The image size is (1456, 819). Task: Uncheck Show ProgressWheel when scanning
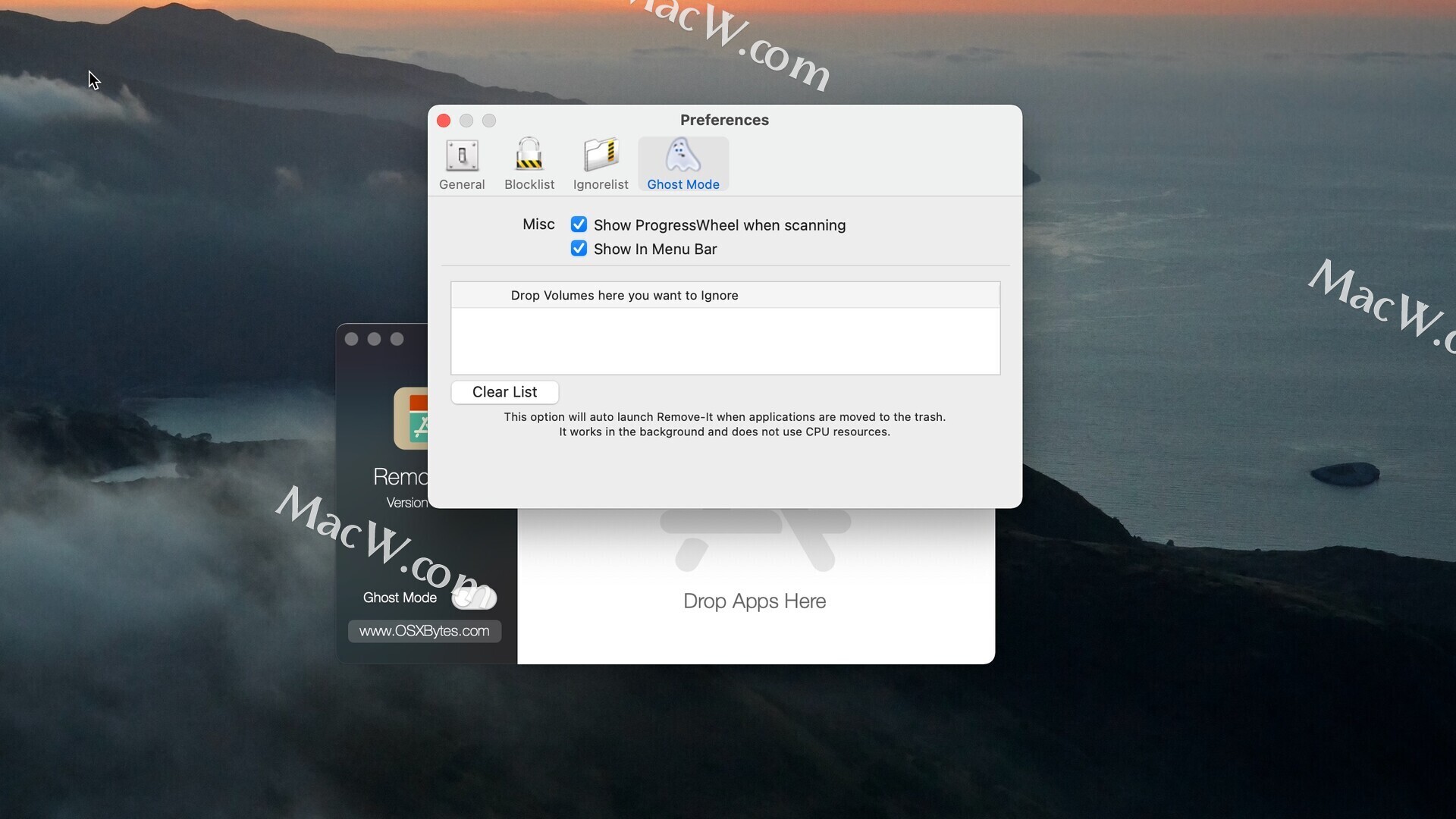tap(579, 224)
